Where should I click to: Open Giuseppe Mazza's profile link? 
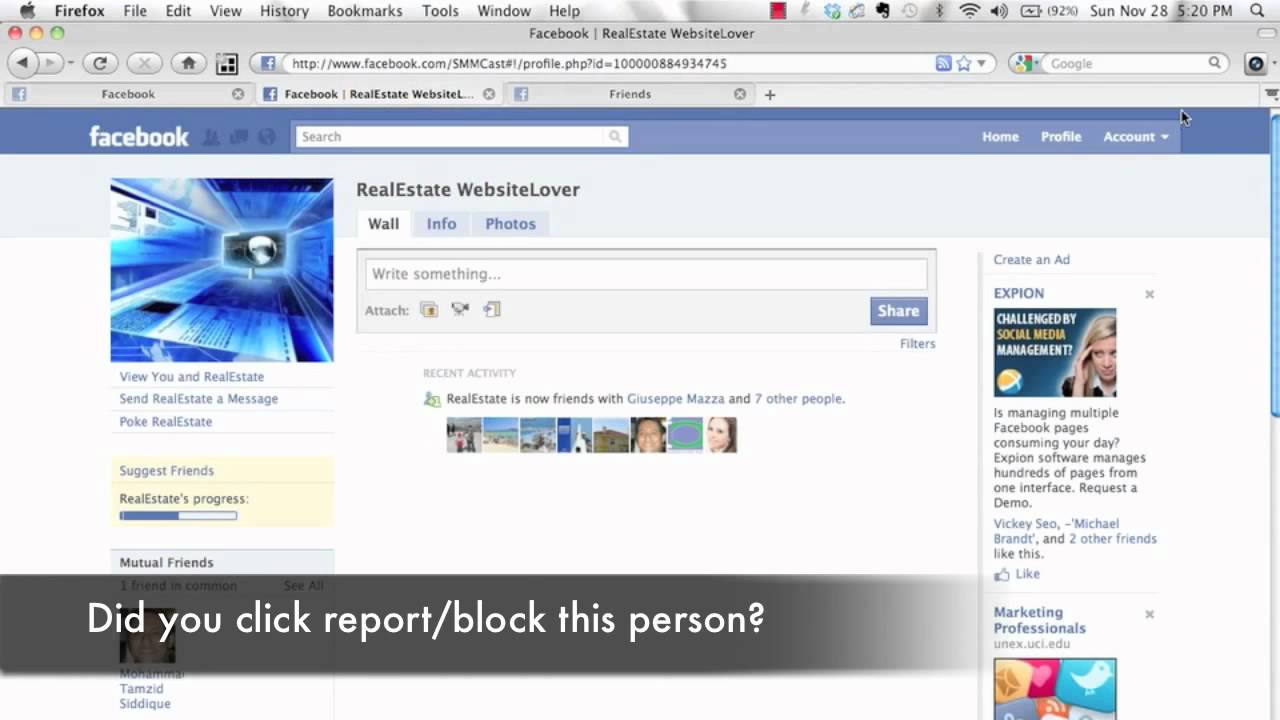pos(676,399)
